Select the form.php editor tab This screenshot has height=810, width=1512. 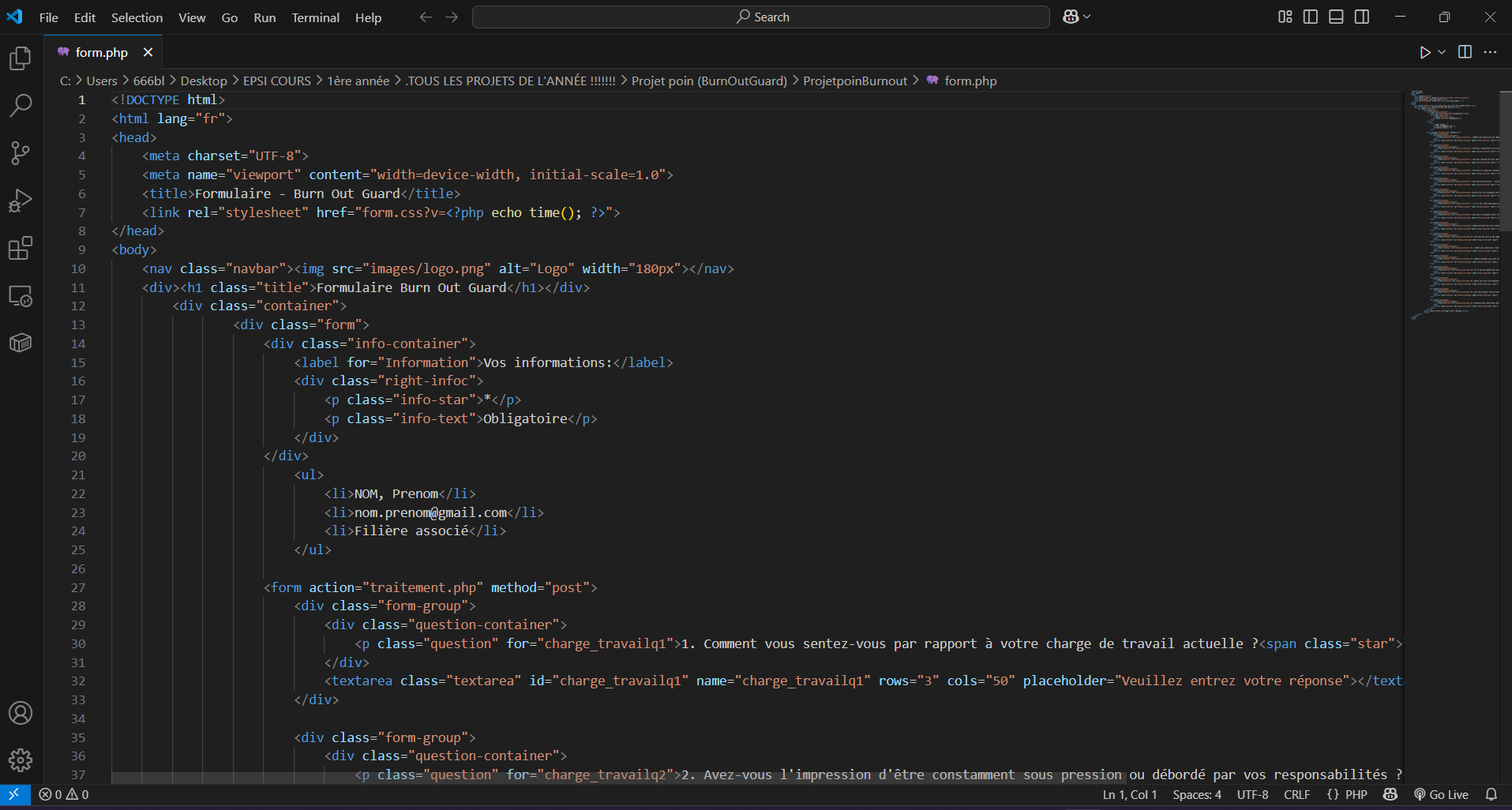click(x=101, y=52)
